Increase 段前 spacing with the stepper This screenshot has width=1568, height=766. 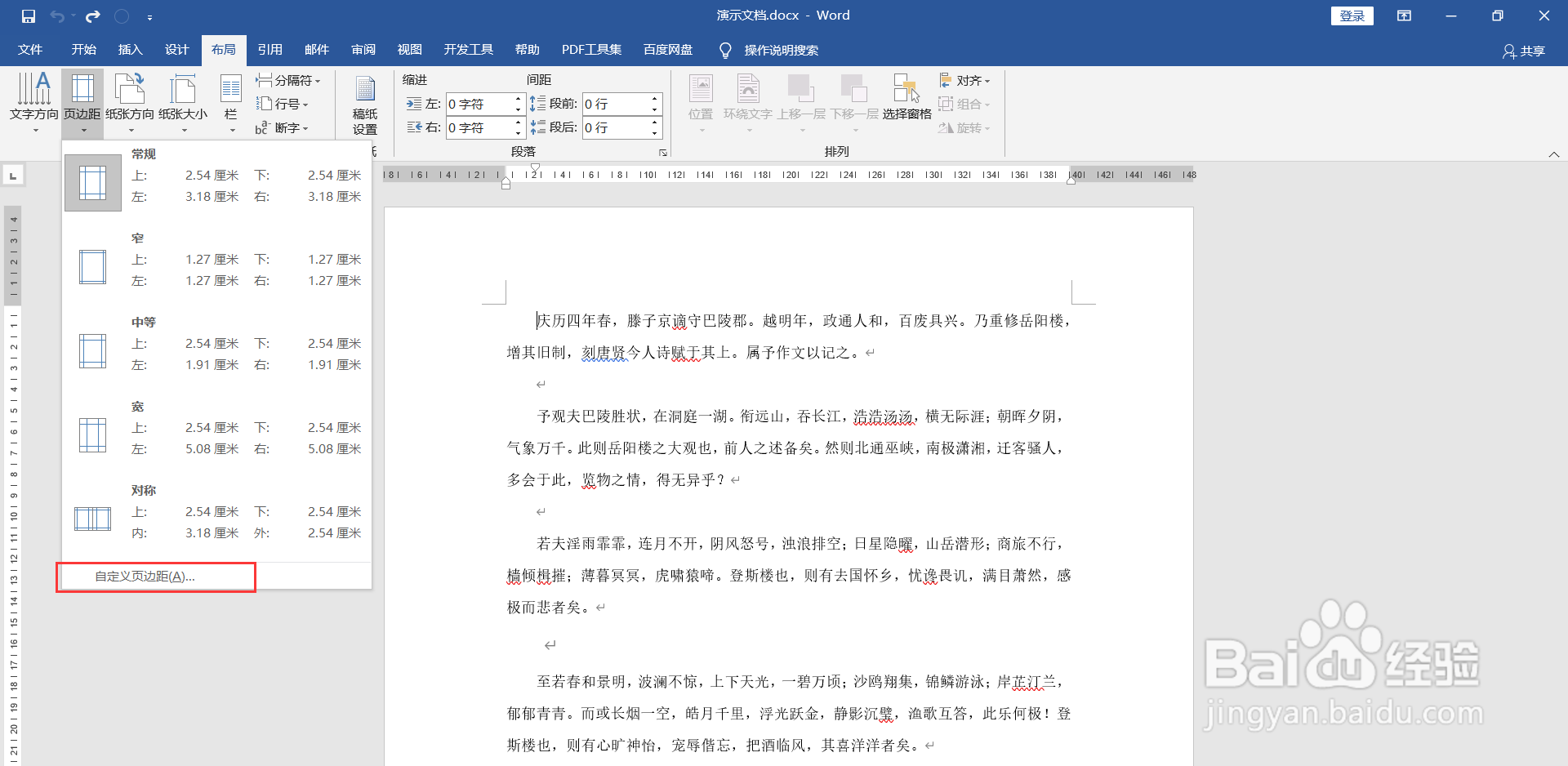click(653, 99)
